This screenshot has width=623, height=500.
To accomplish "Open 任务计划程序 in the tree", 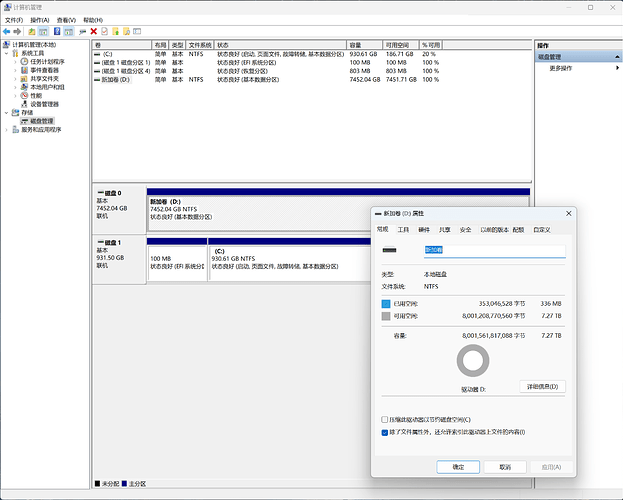I will pos(46,62).
